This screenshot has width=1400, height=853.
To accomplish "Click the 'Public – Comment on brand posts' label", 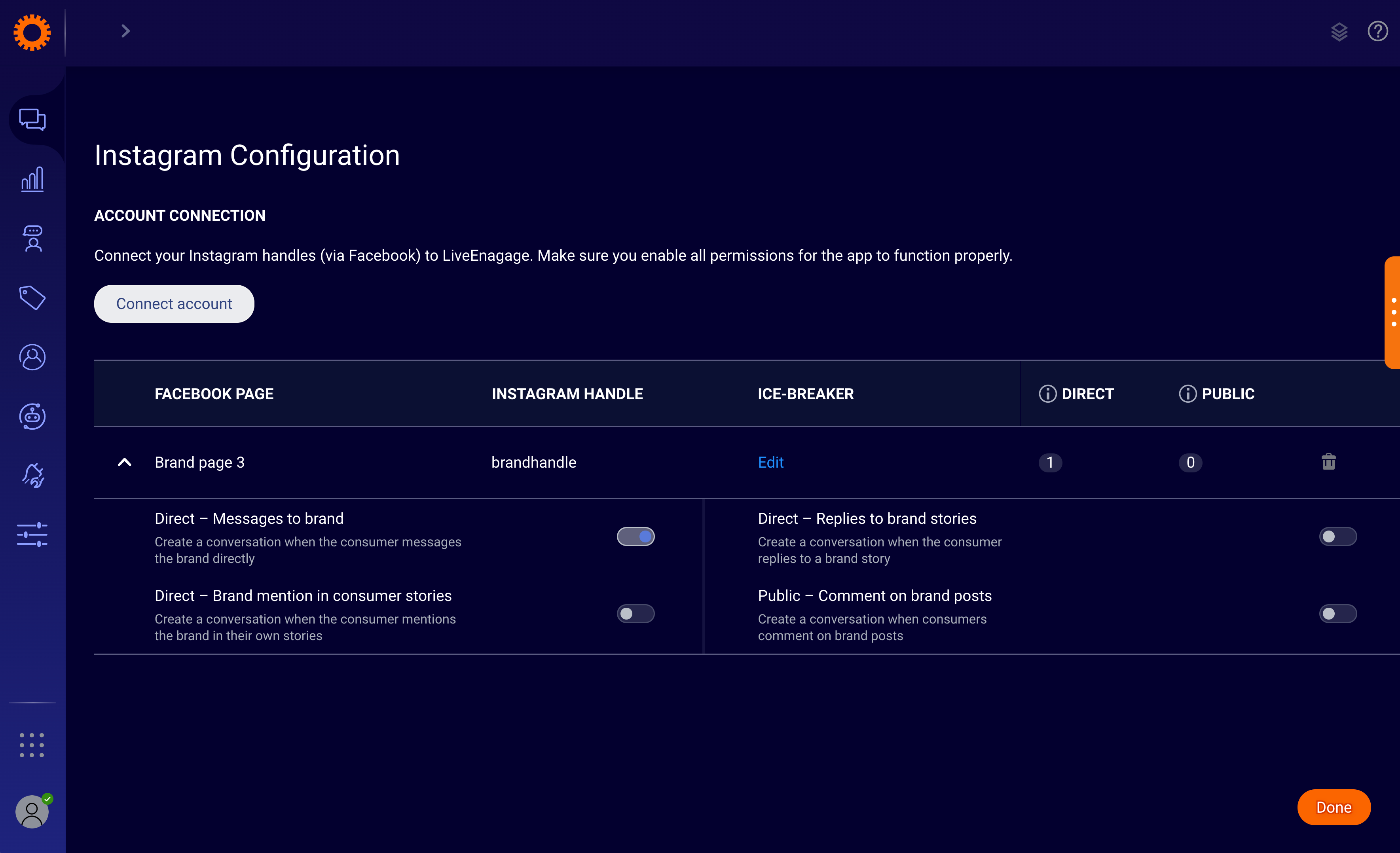I will 875,596.
